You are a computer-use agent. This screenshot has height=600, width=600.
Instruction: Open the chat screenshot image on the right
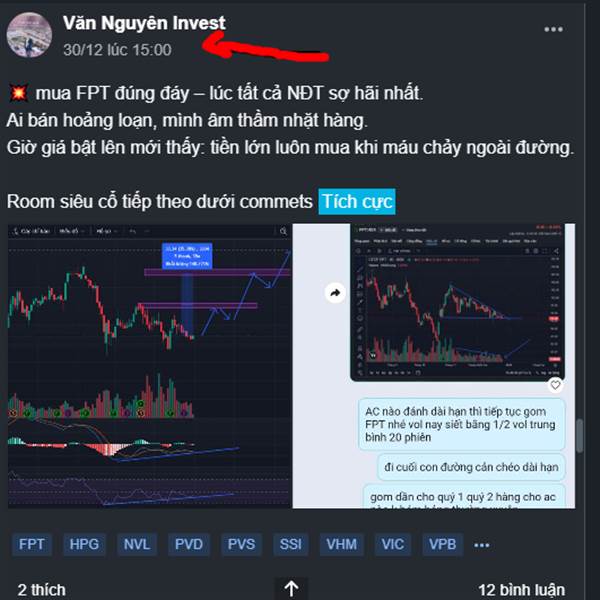[x=434, y=366]
